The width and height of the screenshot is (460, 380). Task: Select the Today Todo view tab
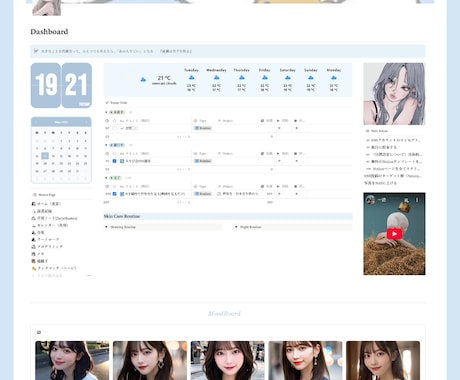116,103
